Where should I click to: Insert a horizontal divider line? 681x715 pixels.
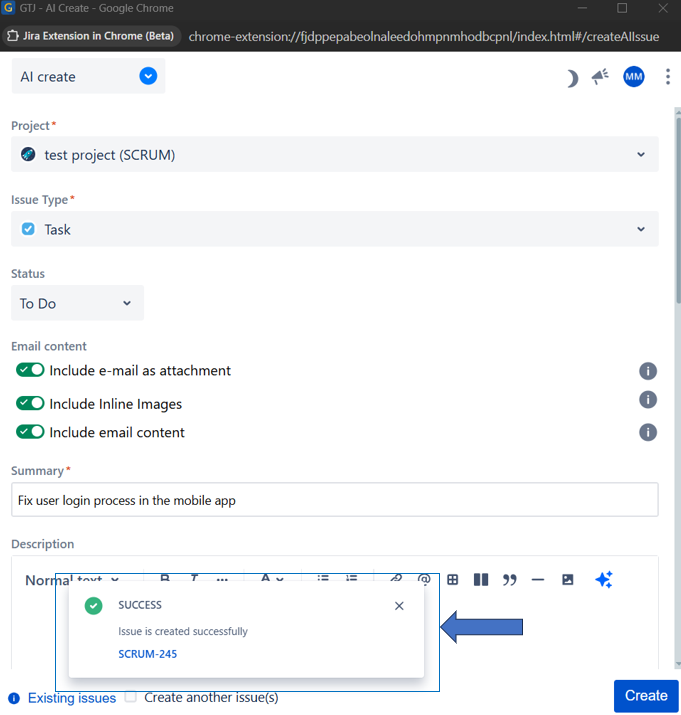[538, 580]
